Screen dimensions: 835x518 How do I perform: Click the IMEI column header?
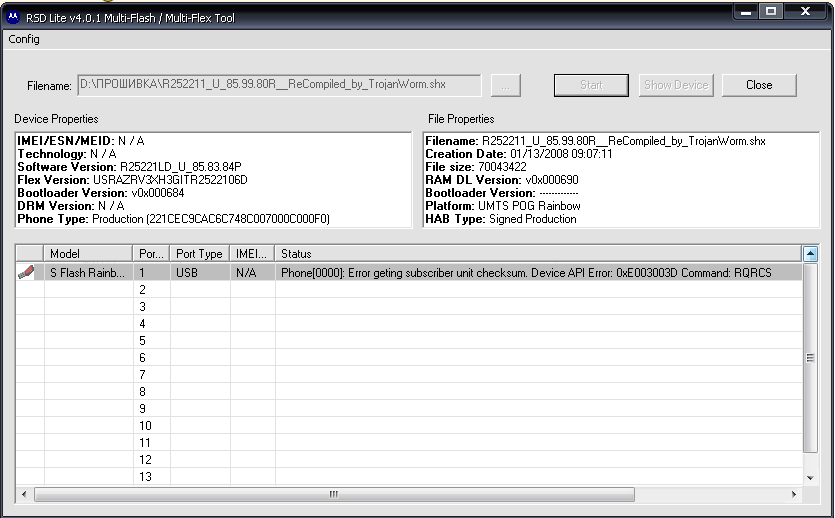tap(252, 253)
